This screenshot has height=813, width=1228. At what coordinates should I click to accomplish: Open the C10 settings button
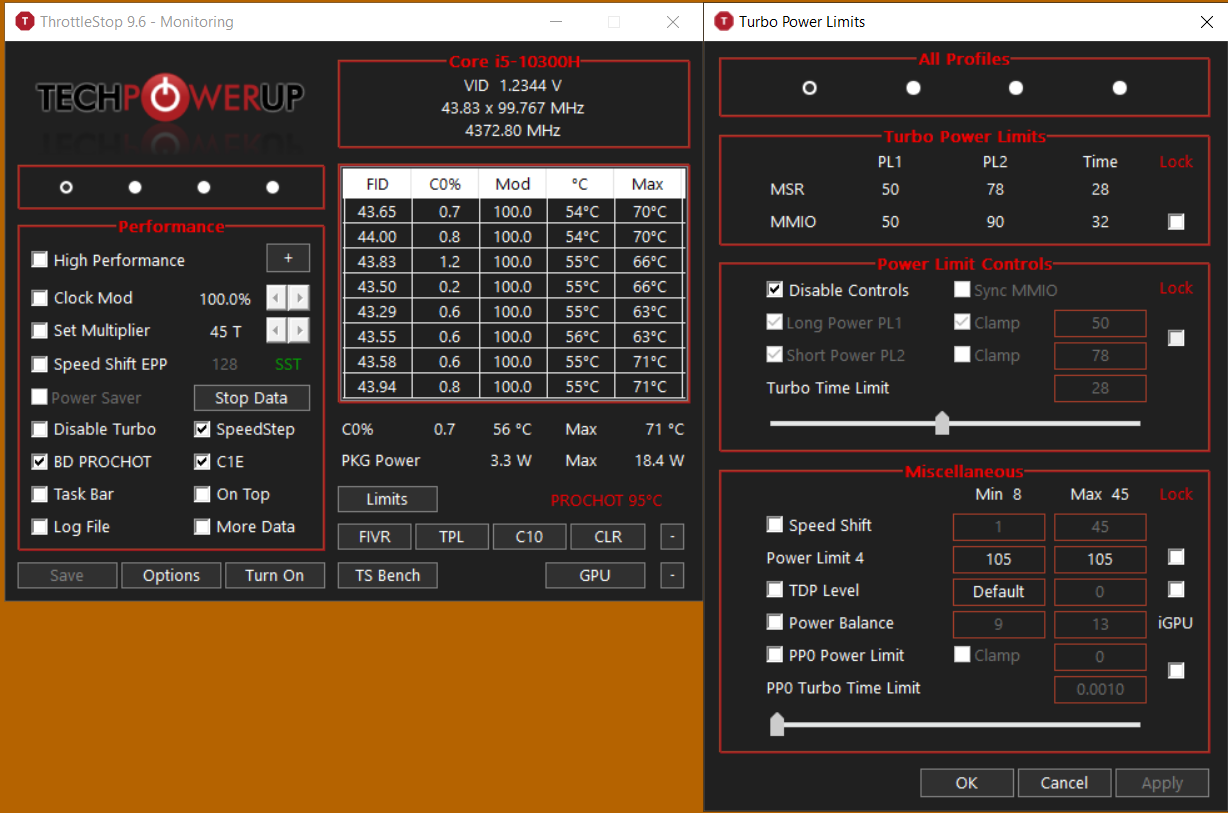[x=530, y=537]
